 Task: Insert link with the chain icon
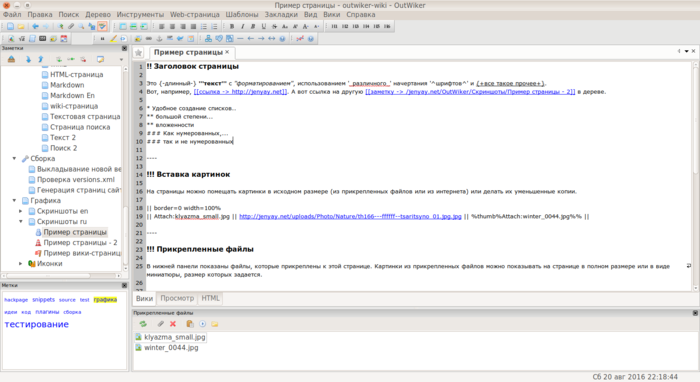pyautogui.click(x=149, y=38)
